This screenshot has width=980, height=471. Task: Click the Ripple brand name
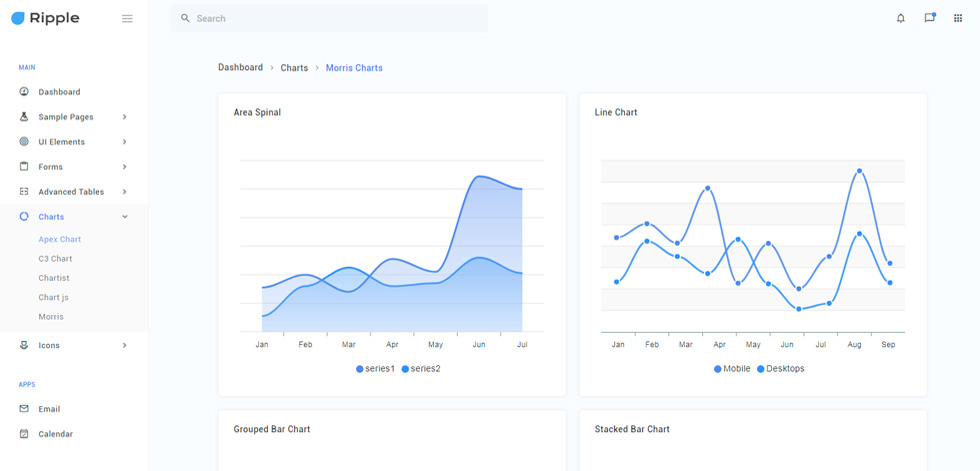54,19
